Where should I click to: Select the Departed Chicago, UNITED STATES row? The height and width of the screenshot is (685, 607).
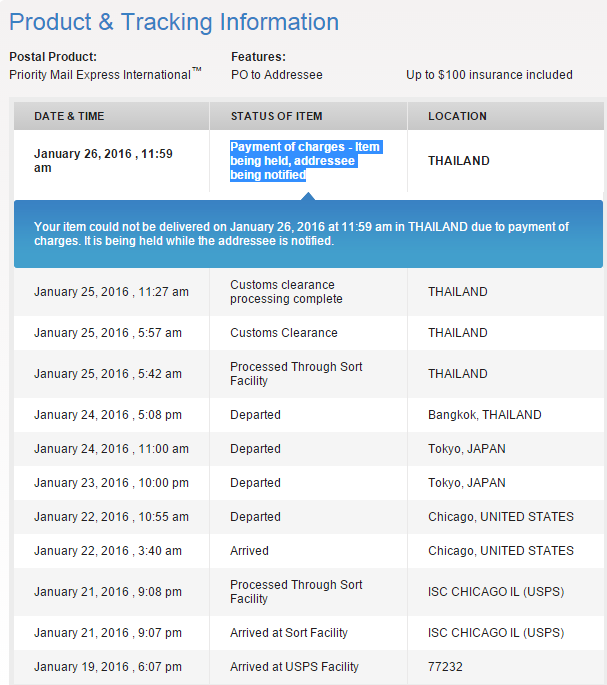(x=309, y=517)
